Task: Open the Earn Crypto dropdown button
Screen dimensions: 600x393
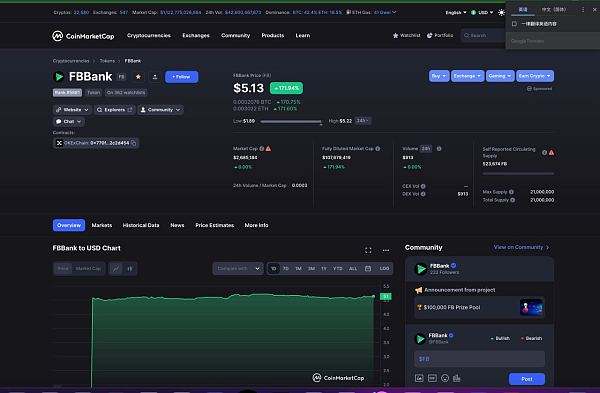Action: [x=535, y=76]
